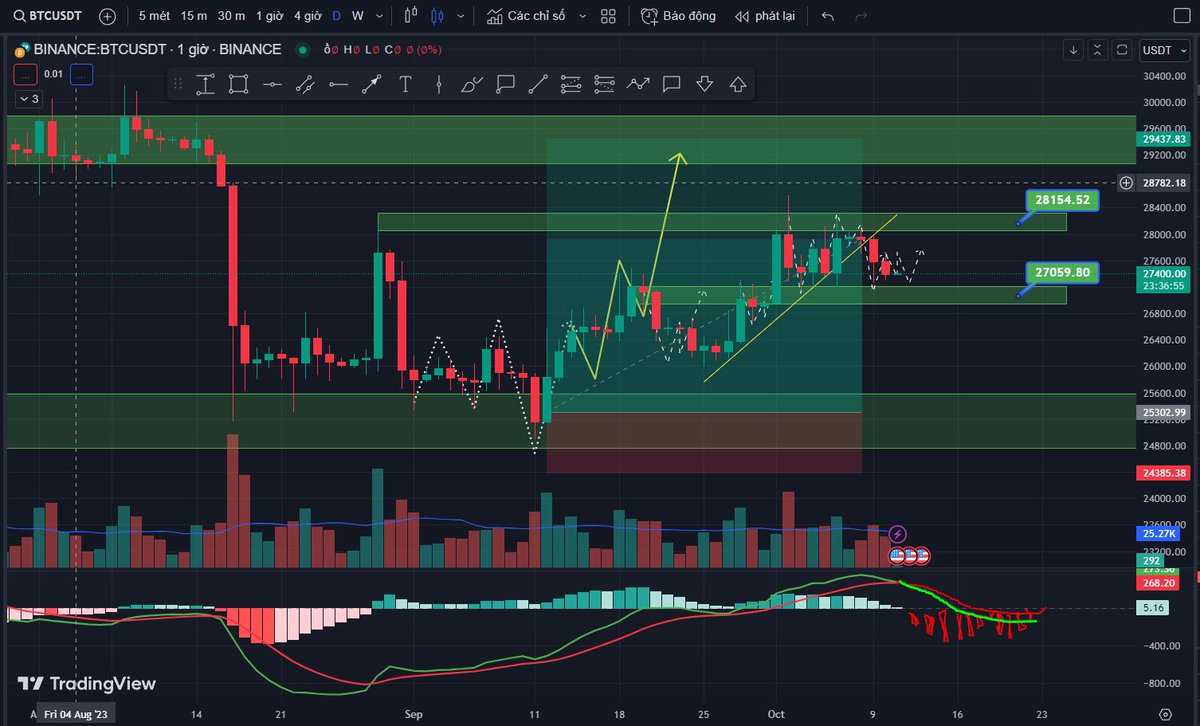Select the diagonal two-point line tool

(305, 84)
